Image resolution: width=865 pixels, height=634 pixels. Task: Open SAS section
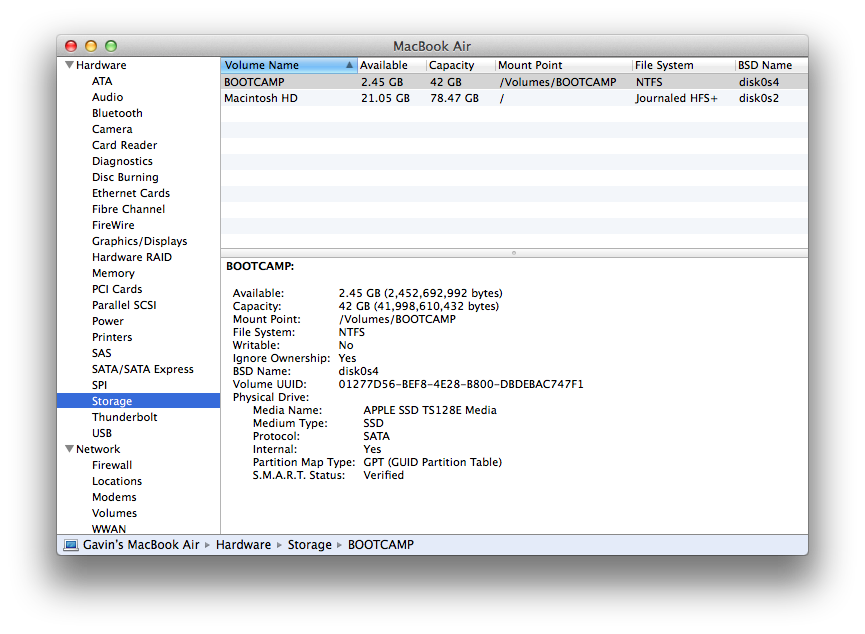coord(102,353)
